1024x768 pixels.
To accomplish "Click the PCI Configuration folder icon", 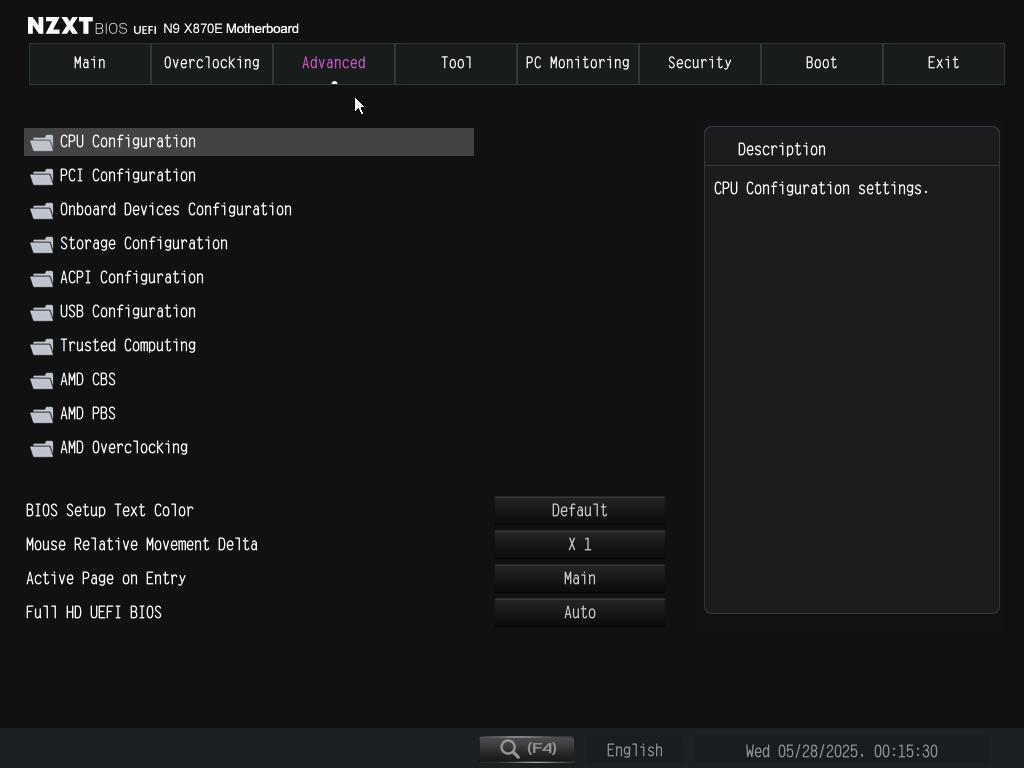I will (x=42, y=176).
